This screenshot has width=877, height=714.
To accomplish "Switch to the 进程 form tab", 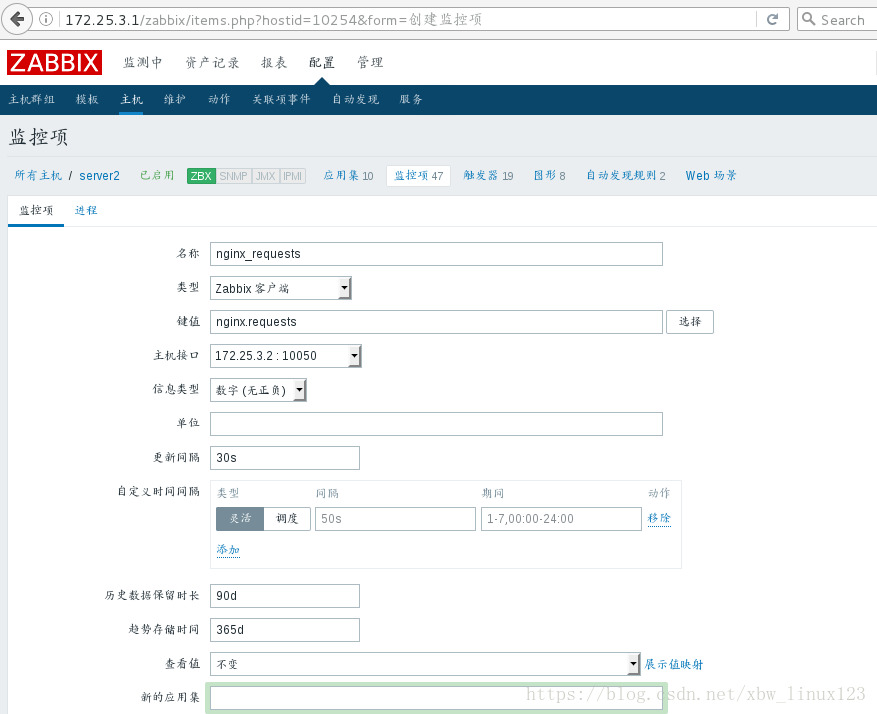I will point(86,210).
